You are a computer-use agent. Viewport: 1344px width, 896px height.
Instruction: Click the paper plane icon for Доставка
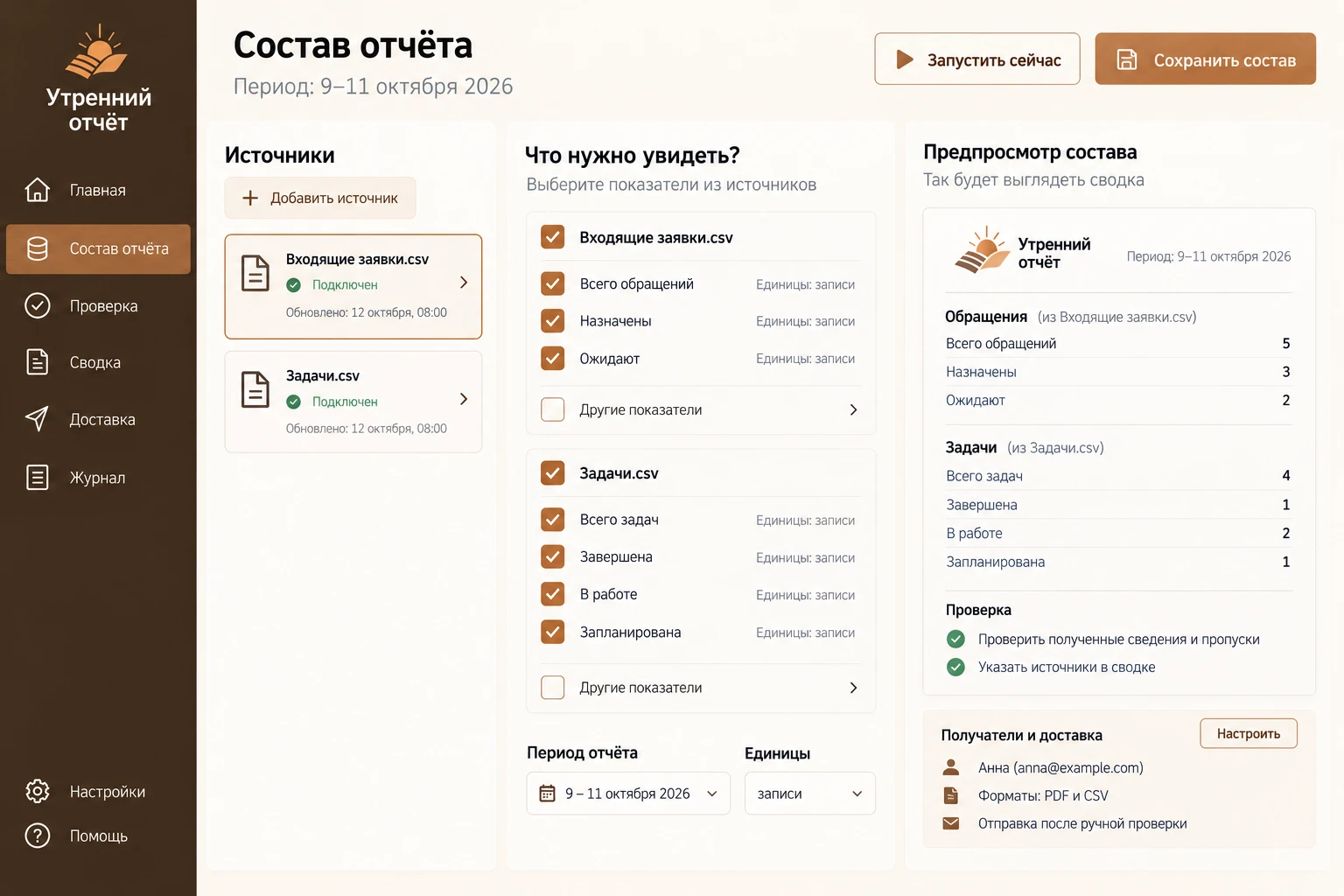[37, 419]
